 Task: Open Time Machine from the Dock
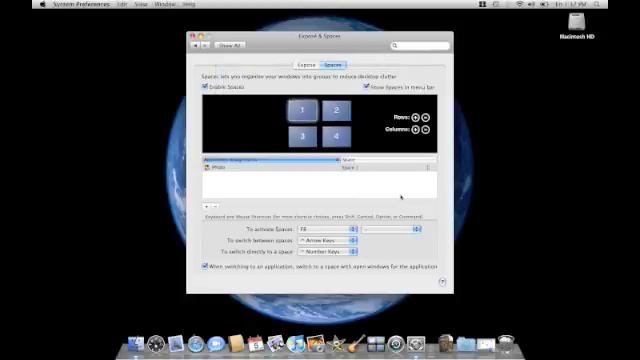tap(396, 344)
